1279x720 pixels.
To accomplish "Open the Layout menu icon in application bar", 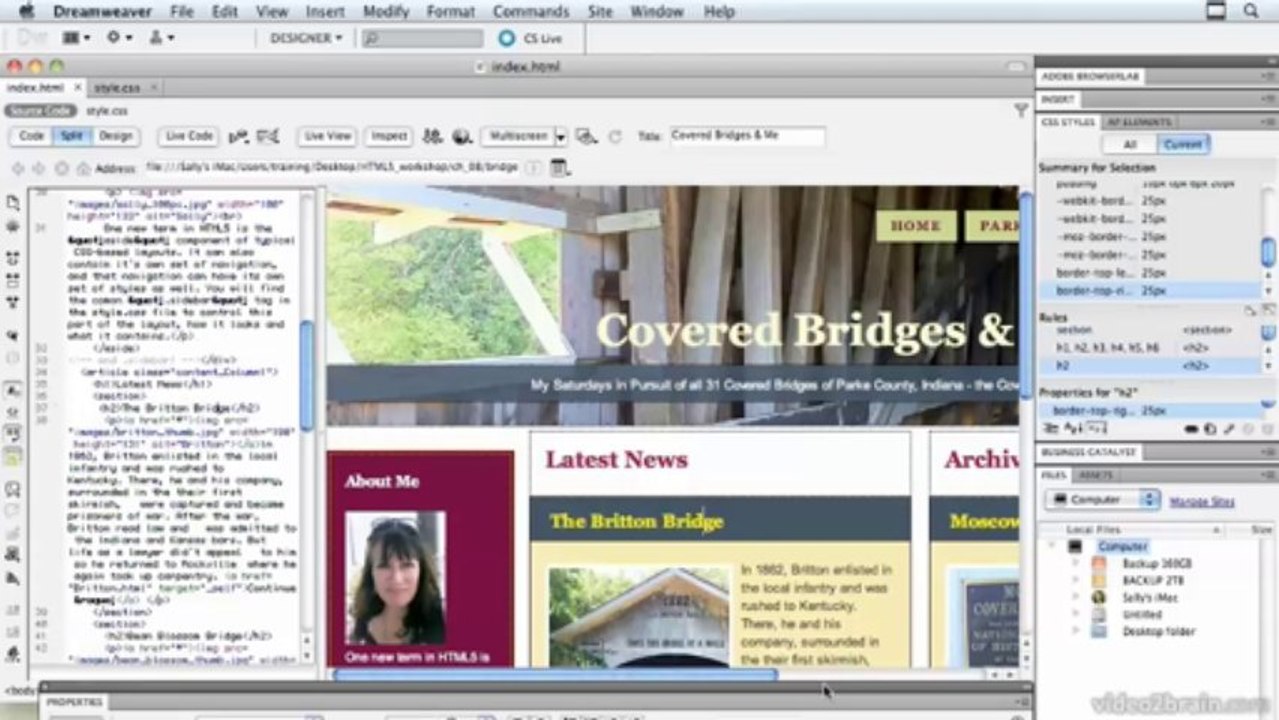I will (76, 37).
